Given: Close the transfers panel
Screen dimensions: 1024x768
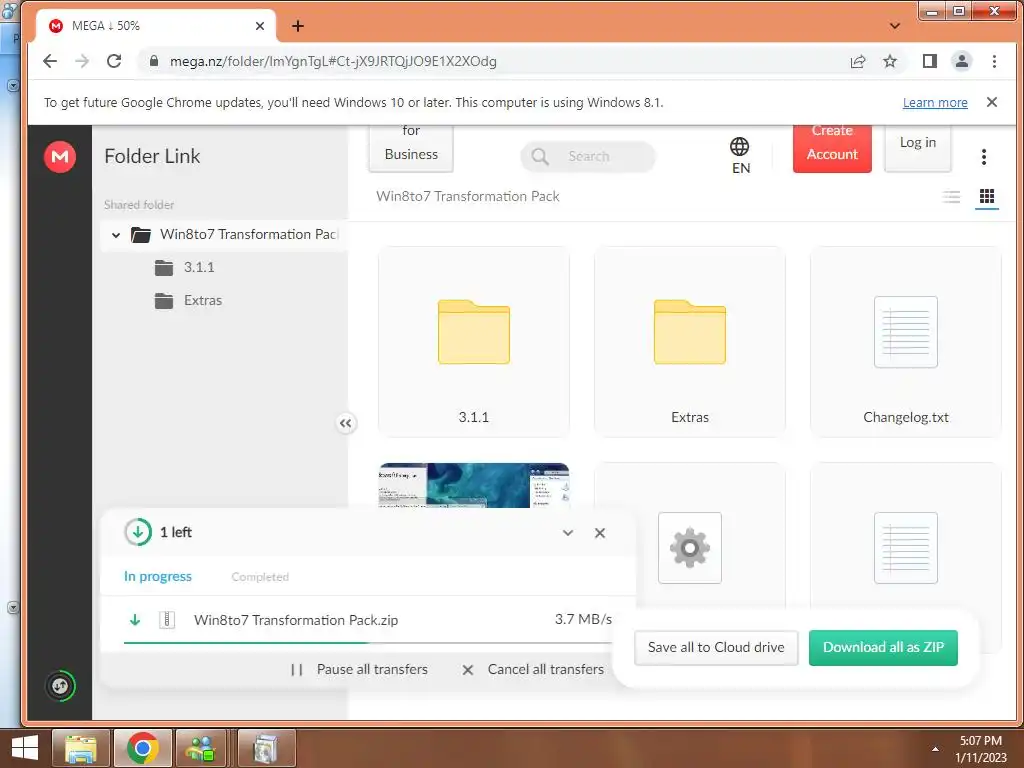Looking at the screenshot, I should tap(600, 533).
